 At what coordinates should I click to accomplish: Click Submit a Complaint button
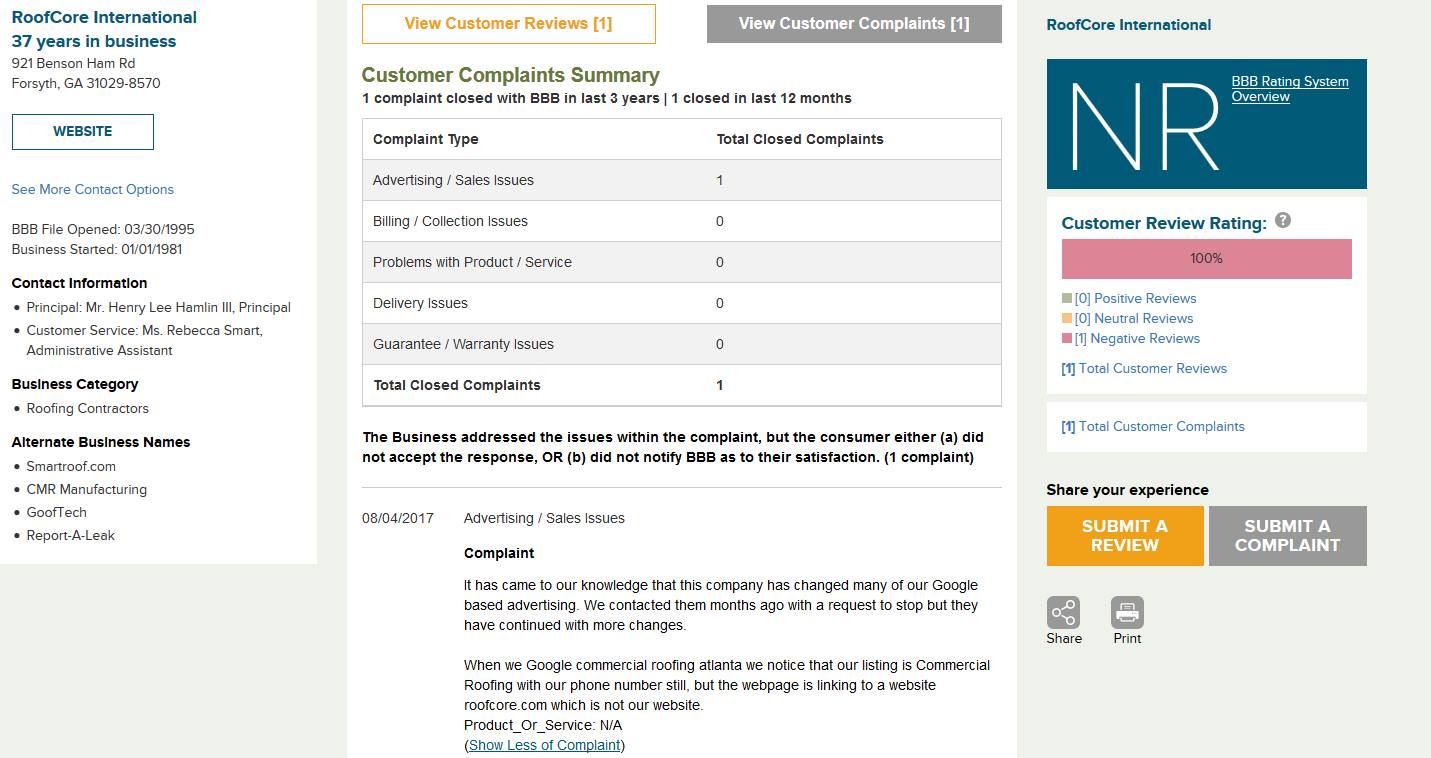[x=1287, y=536]
